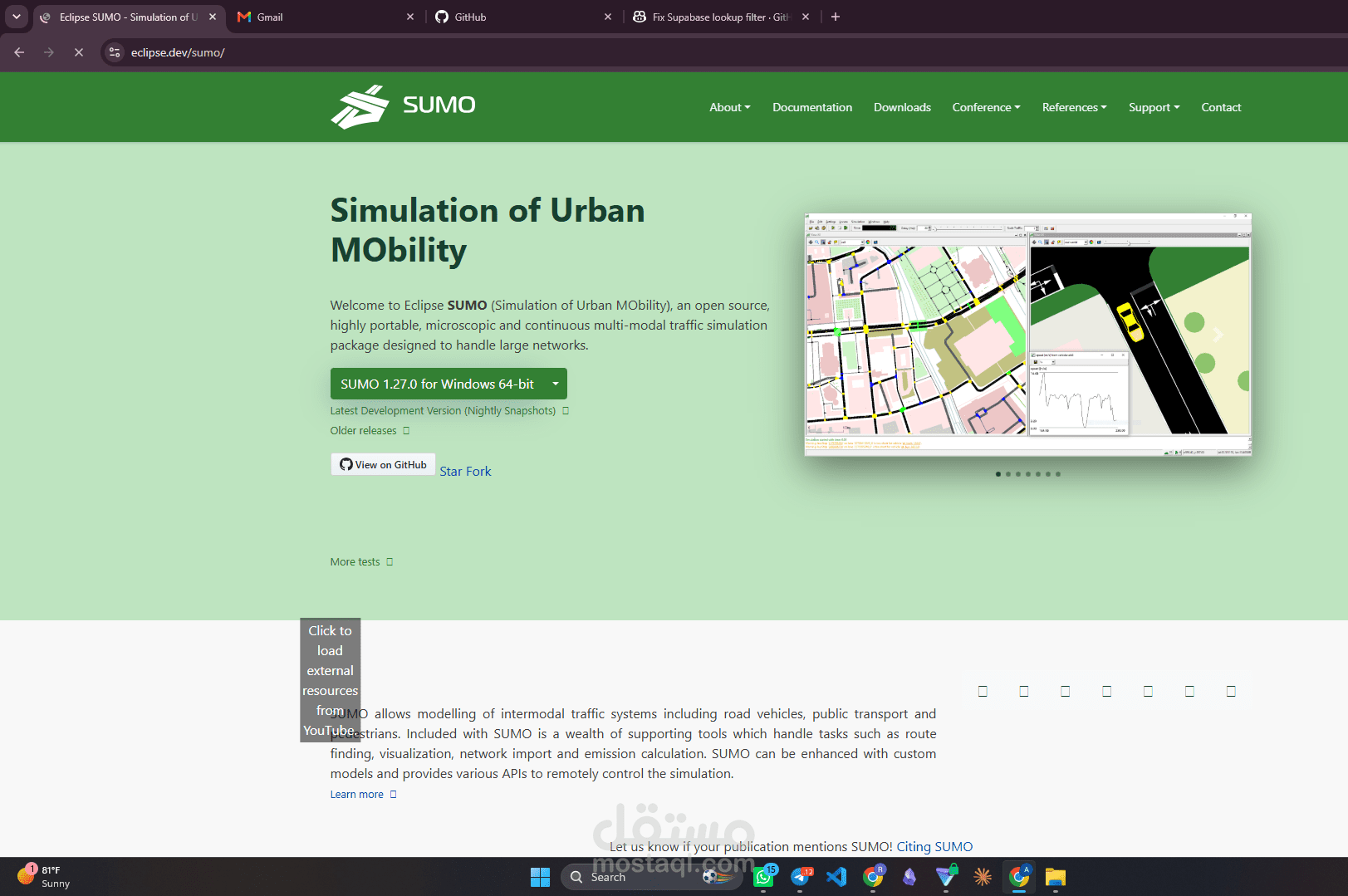1348x896 pixels.
Task: Open the download button's dropdown caret
Action: [x=556, y=384]
